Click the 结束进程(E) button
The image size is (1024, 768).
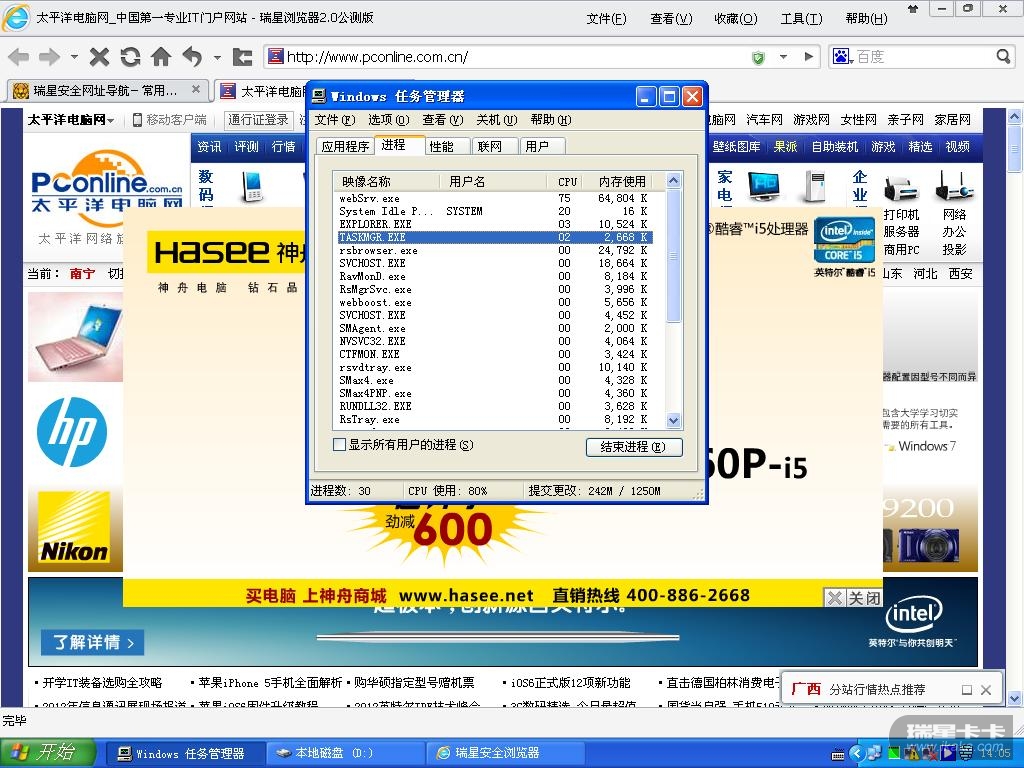coord(633,447)
